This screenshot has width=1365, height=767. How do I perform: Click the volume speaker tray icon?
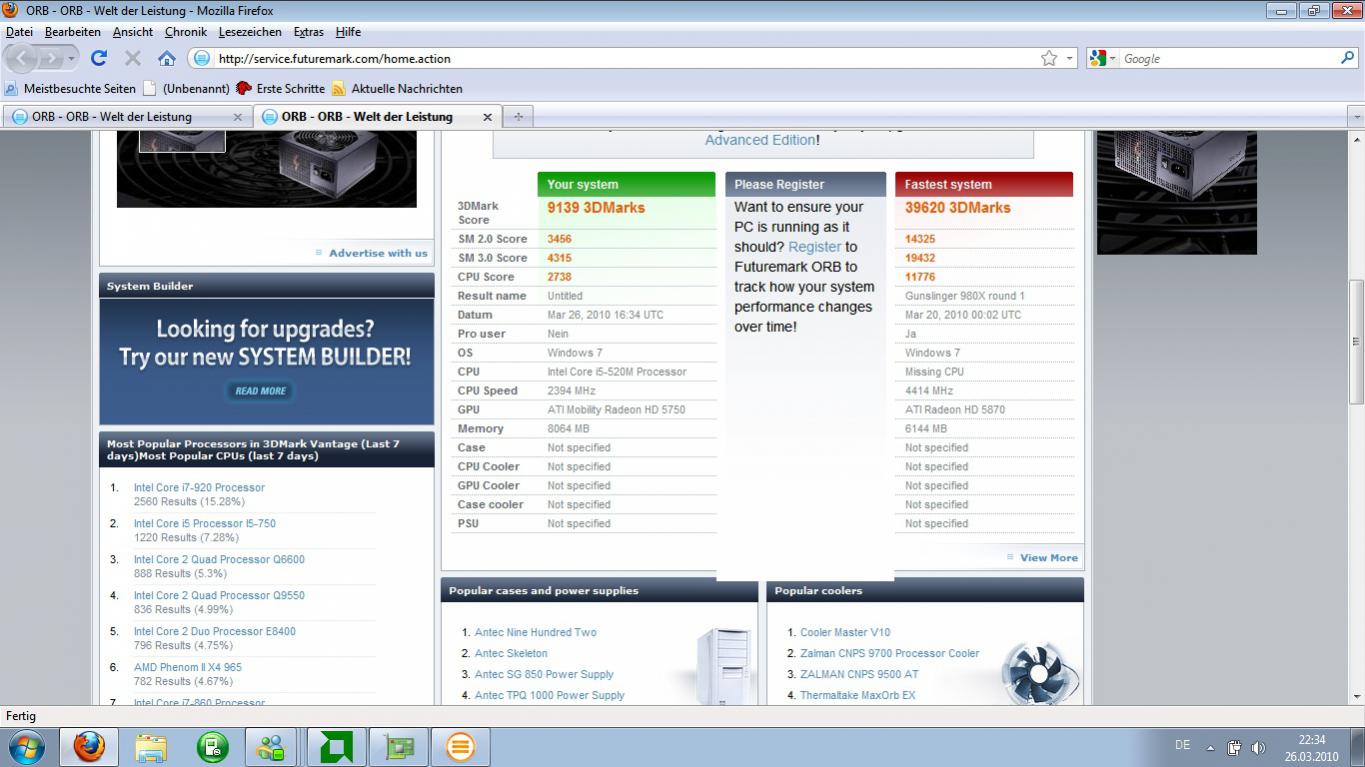coord(1258,747)
